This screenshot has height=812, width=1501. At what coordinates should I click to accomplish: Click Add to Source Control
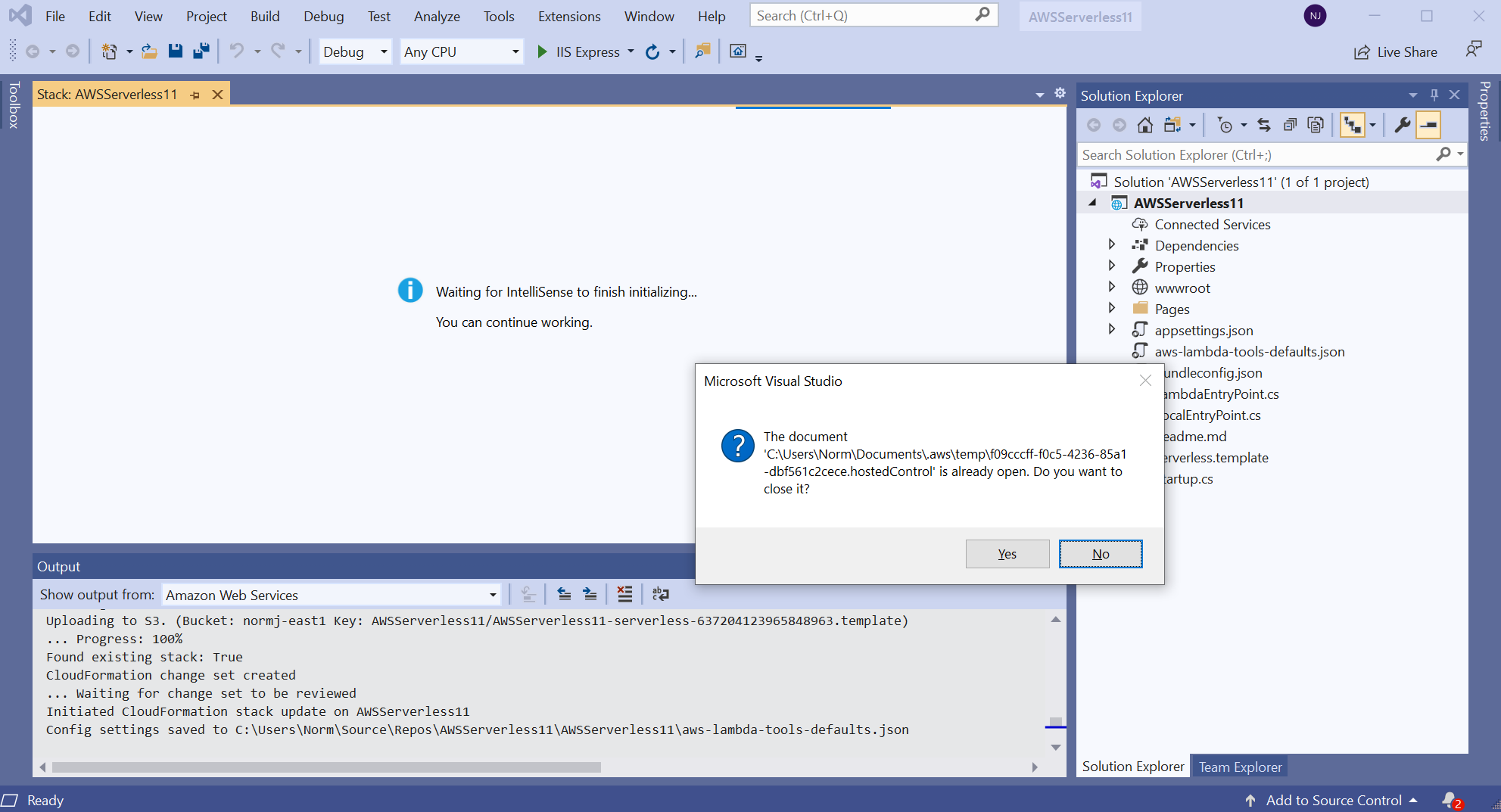click(x=1333, y=800)
